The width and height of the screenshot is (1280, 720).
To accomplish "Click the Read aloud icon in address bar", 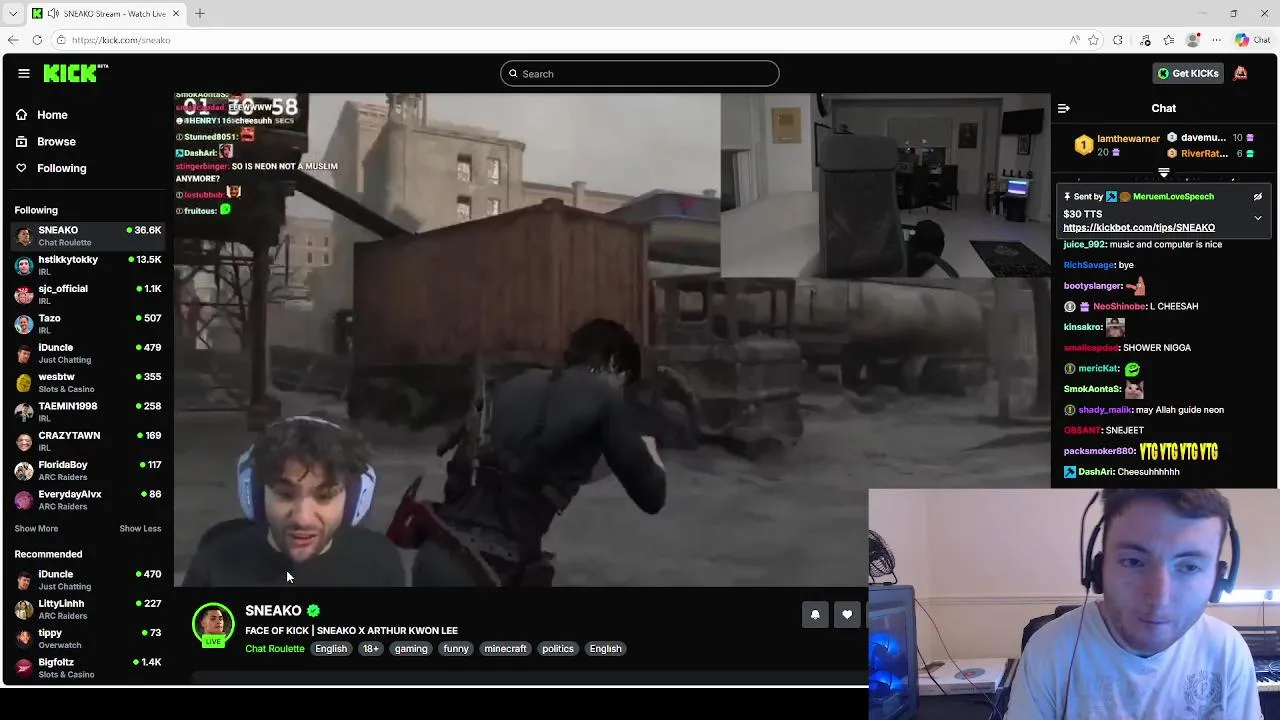I will pos(1074,40).
